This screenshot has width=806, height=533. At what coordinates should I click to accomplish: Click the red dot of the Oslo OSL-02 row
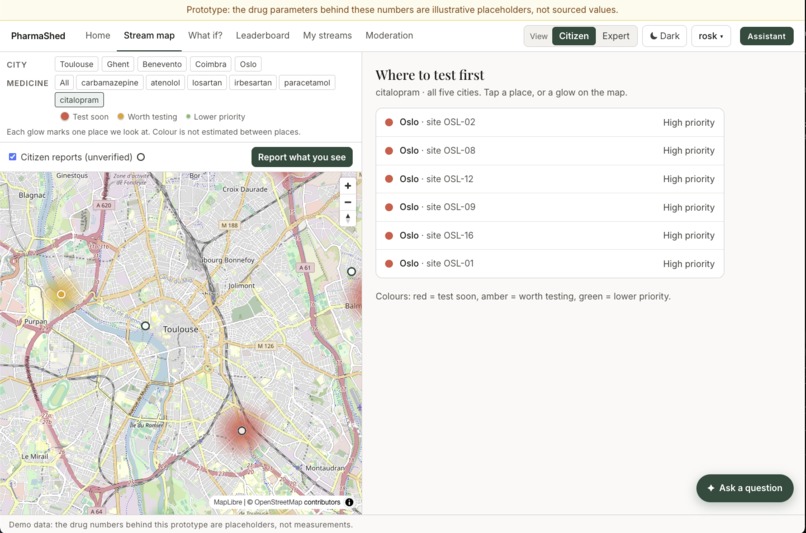[x=389, y=122]
